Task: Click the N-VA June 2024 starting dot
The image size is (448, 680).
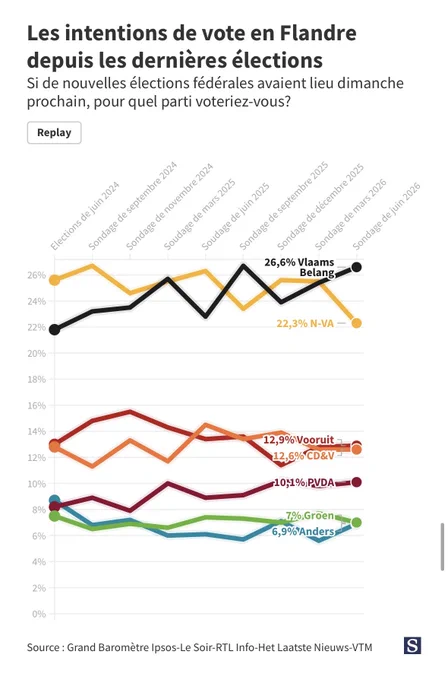Action: [x=54, y=280]
